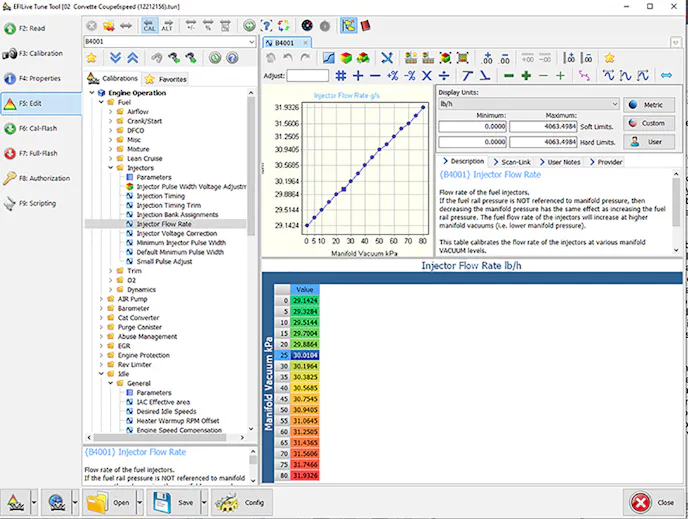Click the hash set-value adjust icon
This screenshot has height=519, width=688.
[x=341, y=75]
